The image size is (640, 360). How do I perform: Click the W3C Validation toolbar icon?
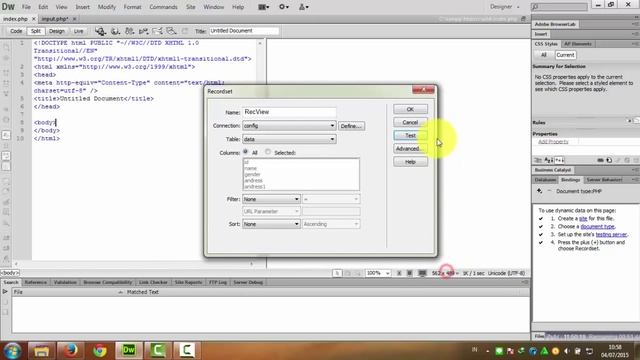[143, 31]
